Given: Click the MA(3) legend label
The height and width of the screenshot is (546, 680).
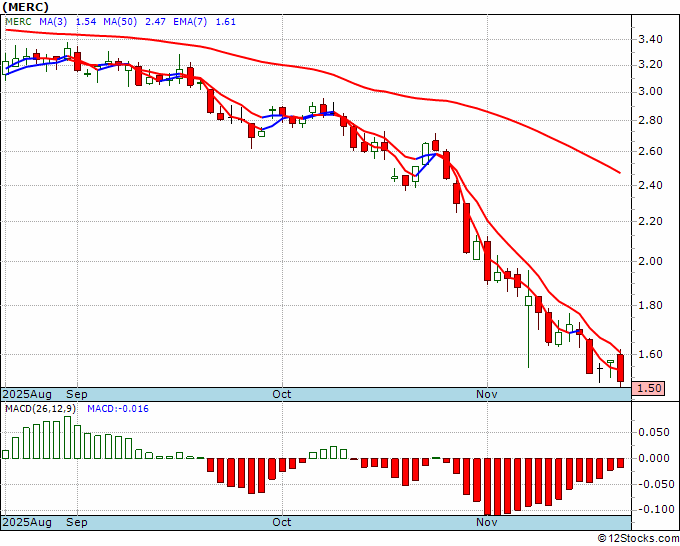Looking at the screenshot, I should click(x=53, y=22).
